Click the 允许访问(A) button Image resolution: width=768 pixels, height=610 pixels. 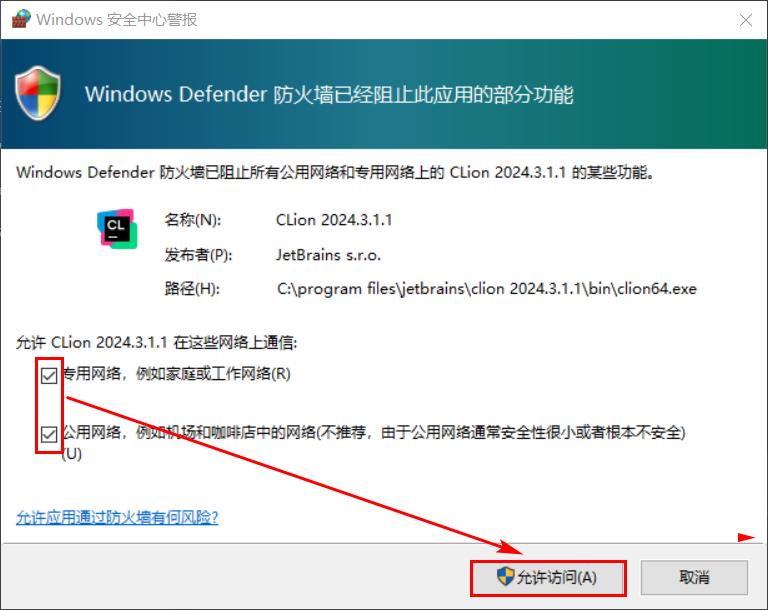[x=548, y=578]
